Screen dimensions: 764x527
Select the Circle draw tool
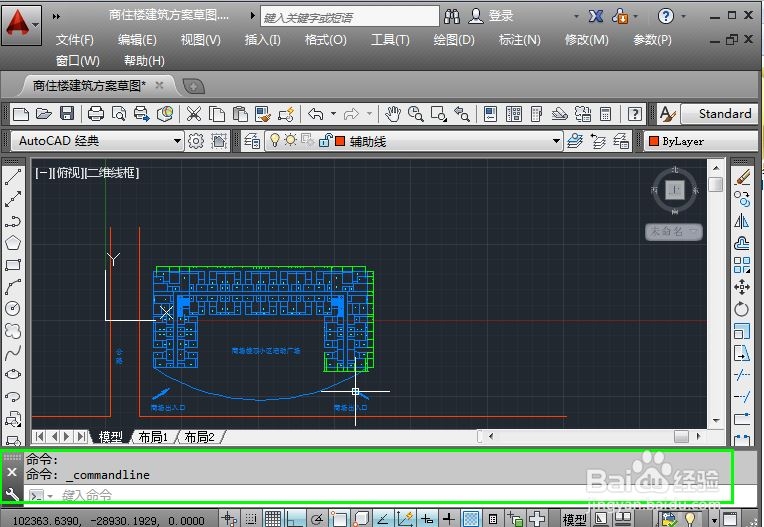pyautogui.click(x=13, y=308)
